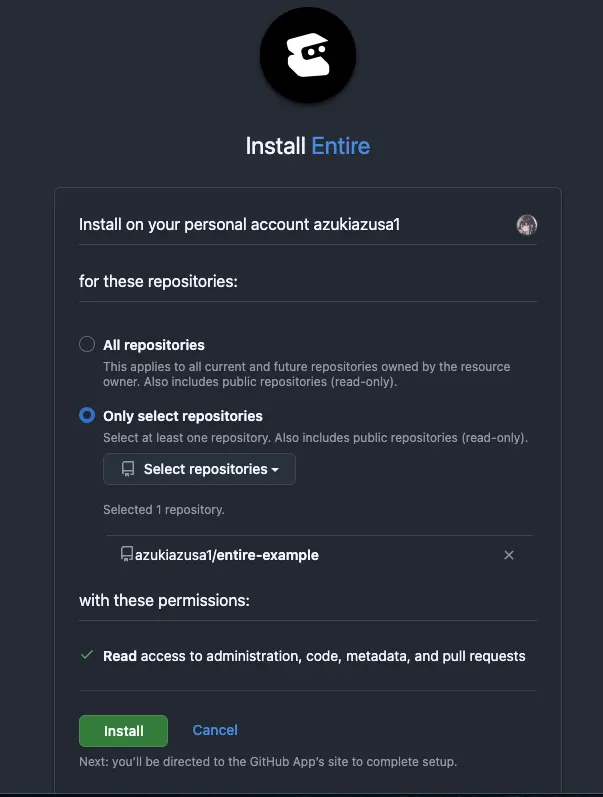Open the Select repositories dropdown
The height and width of the screenshot is (797, 603).
coord(199,469)
